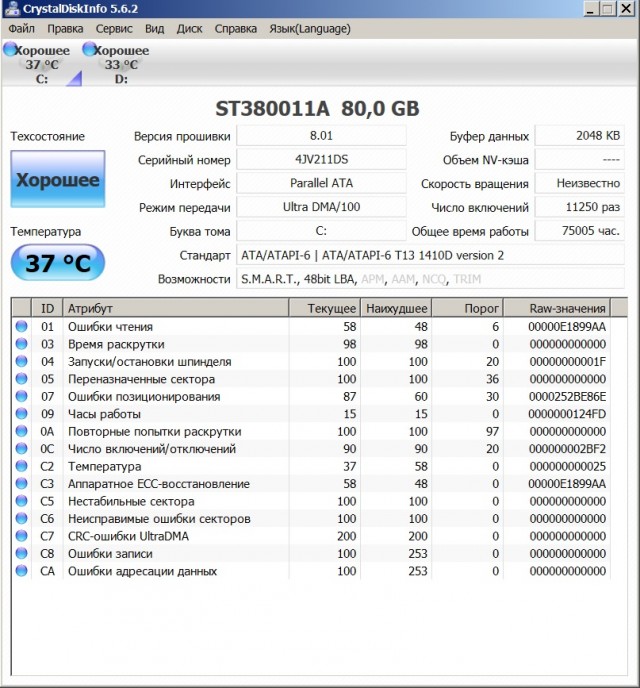Click the Raw-значения column header
Viewport: 640px width, 688px height.
coord(568,309)
